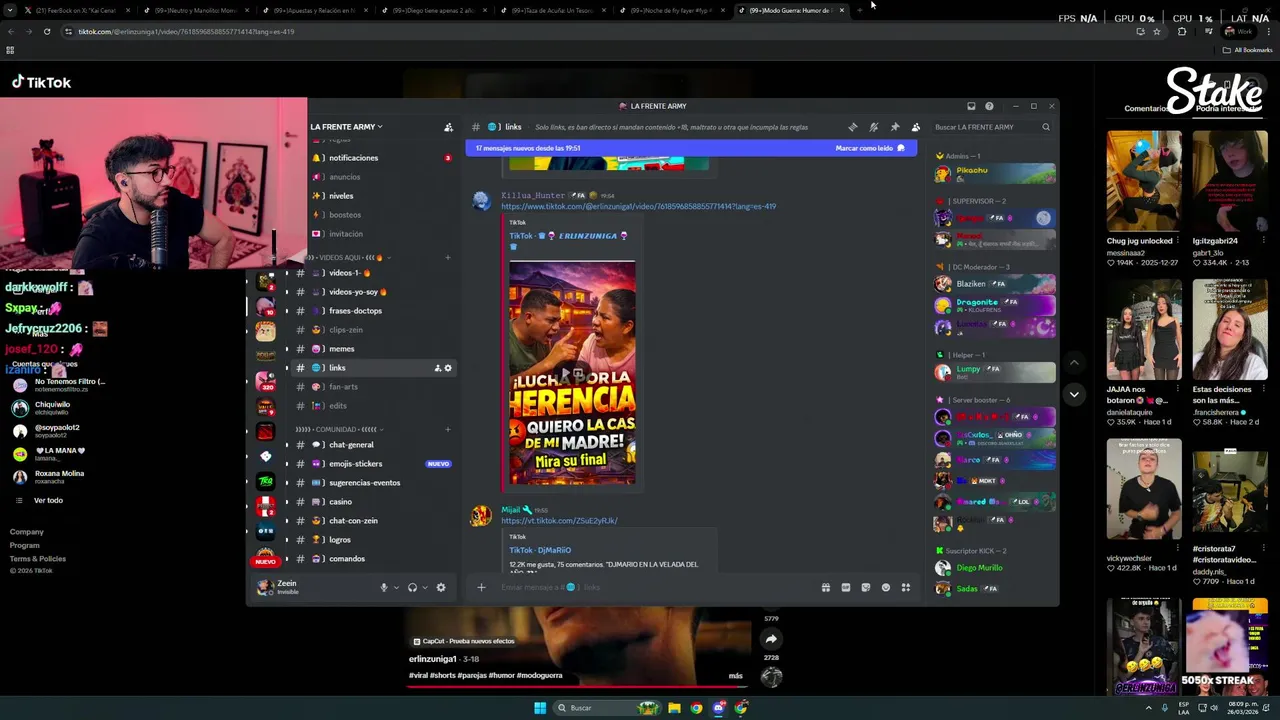Open the LA FRENTE ARMY server dropdown

[x=346, y=127]
